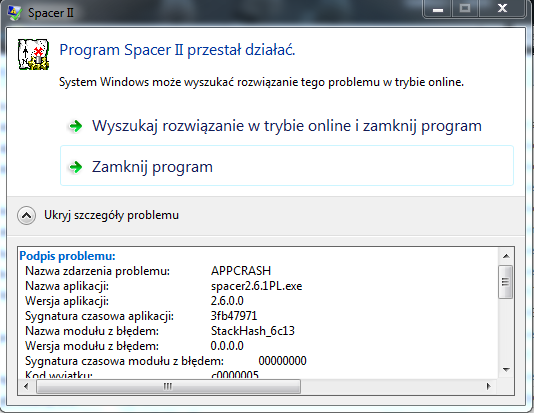This screenshot has height=413, width=534.
Task: Collapse details using the round chevron button
Action: pyautogui.click(x=27, y=215)
